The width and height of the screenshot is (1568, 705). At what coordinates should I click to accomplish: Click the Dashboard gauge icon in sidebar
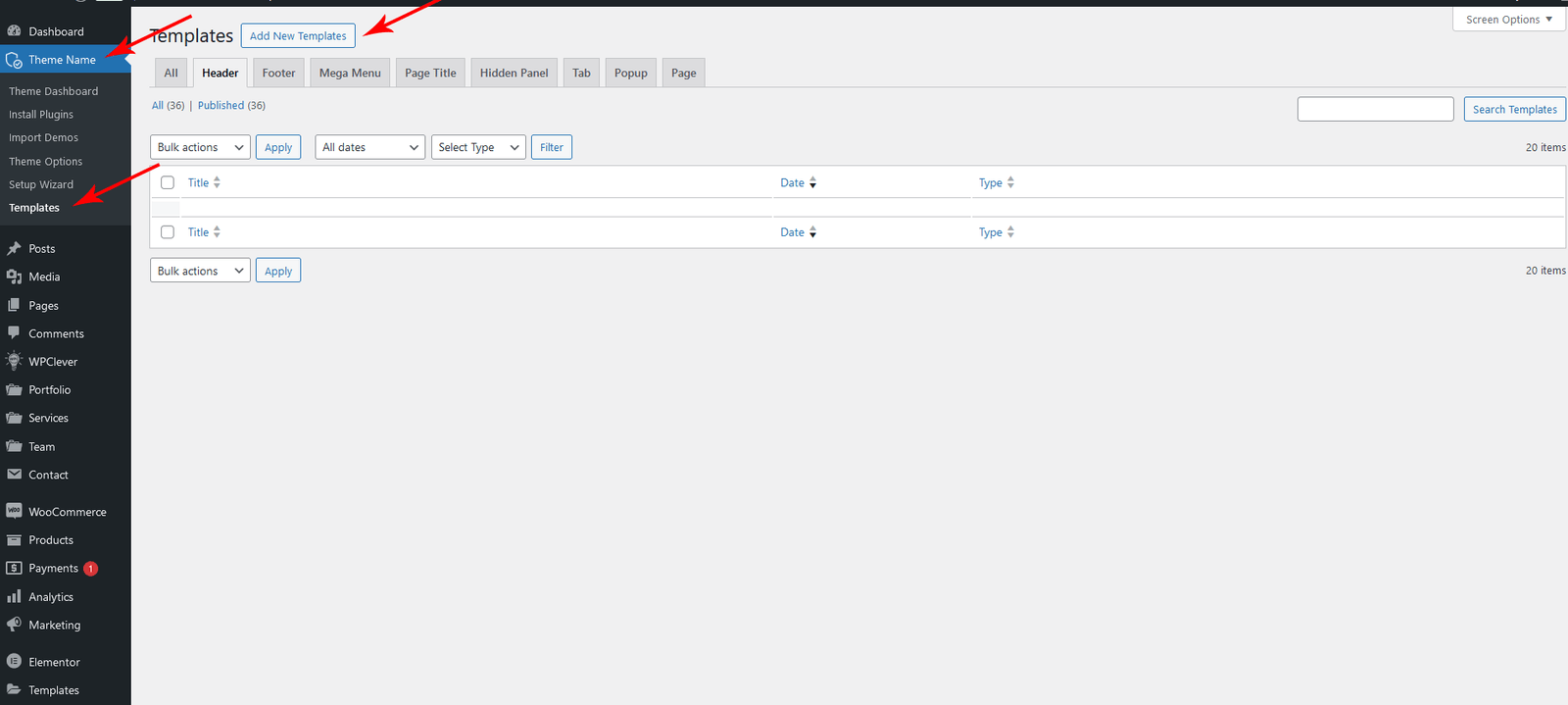pyautogui.click(x=14, y=31)
